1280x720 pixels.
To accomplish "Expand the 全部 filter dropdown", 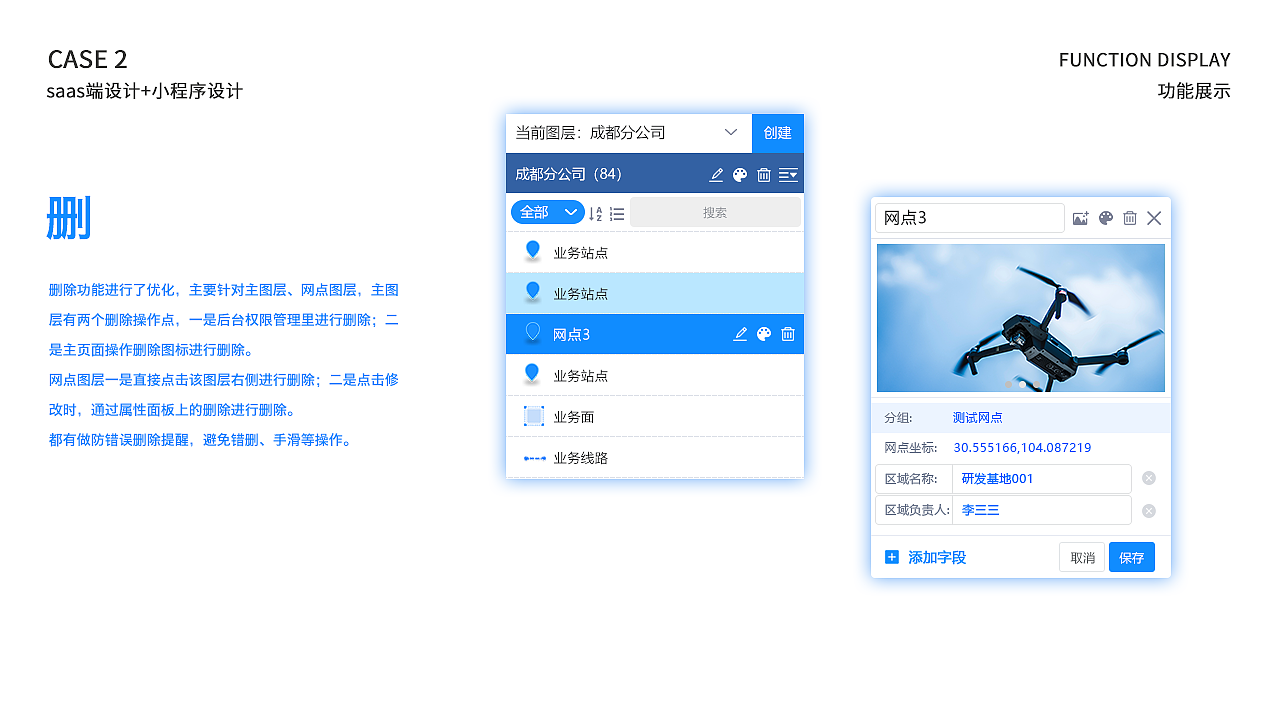I will tap(547, 212).
